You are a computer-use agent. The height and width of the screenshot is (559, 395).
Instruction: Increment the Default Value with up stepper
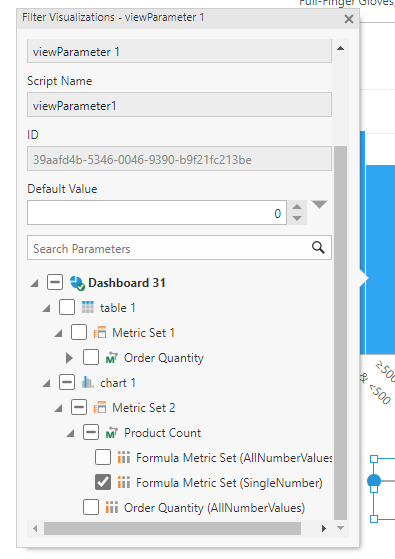click(x=297, y=207)
